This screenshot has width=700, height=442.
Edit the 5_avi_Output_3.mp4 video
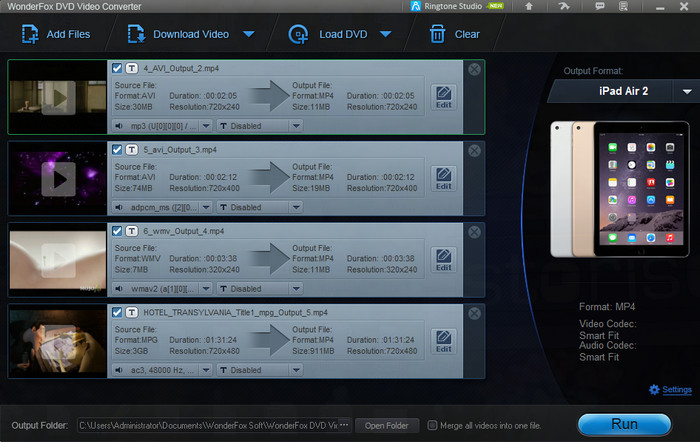pos(443,179)
